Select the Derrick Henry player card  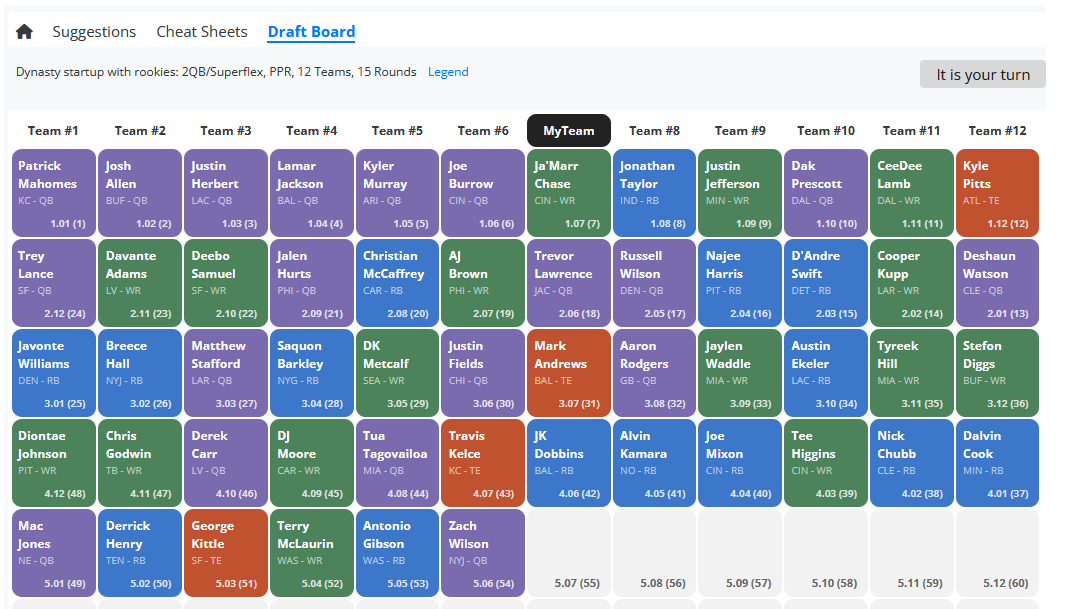[139, 552]
